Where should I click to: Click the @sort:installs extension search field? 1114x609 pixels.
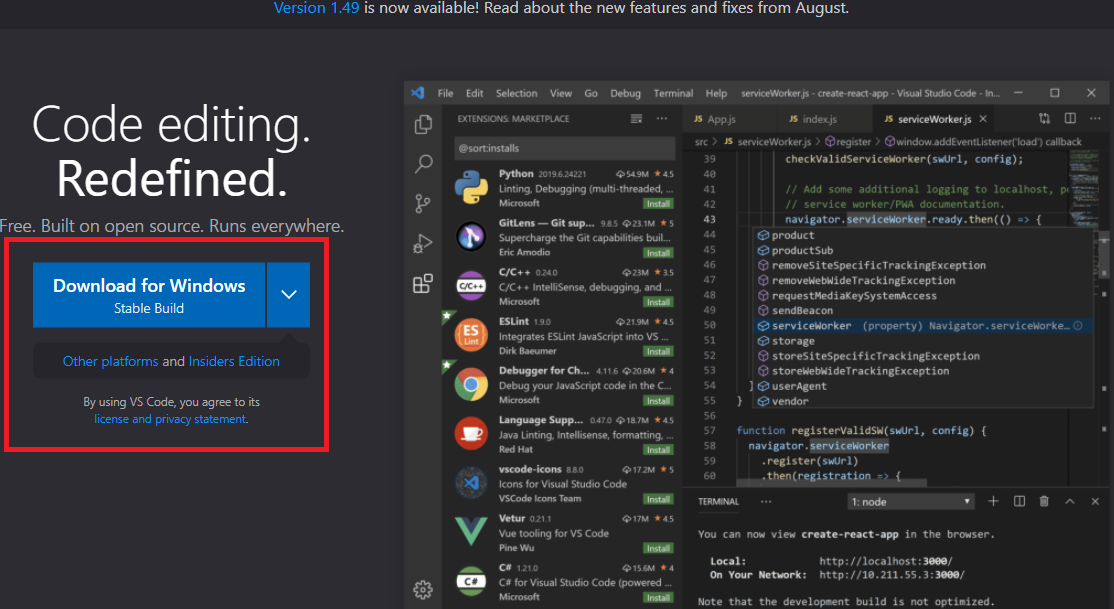[x=565, y=149]
